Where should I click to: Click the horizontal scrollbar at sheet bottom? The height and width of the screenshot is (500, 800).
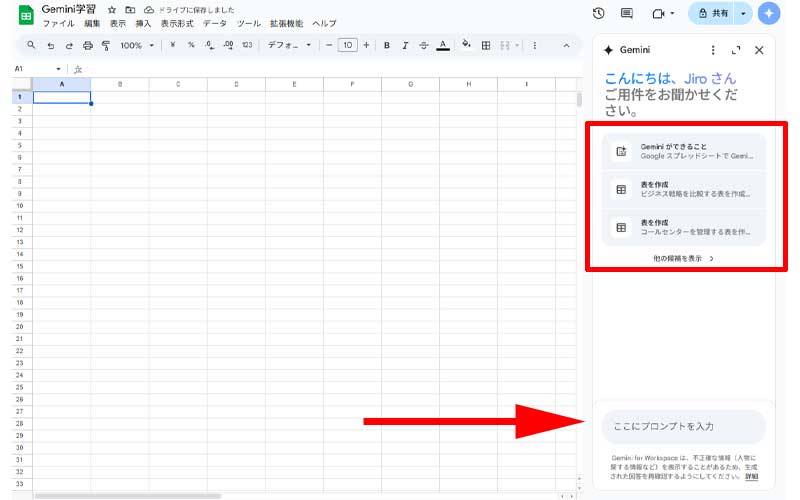[128, 496]
